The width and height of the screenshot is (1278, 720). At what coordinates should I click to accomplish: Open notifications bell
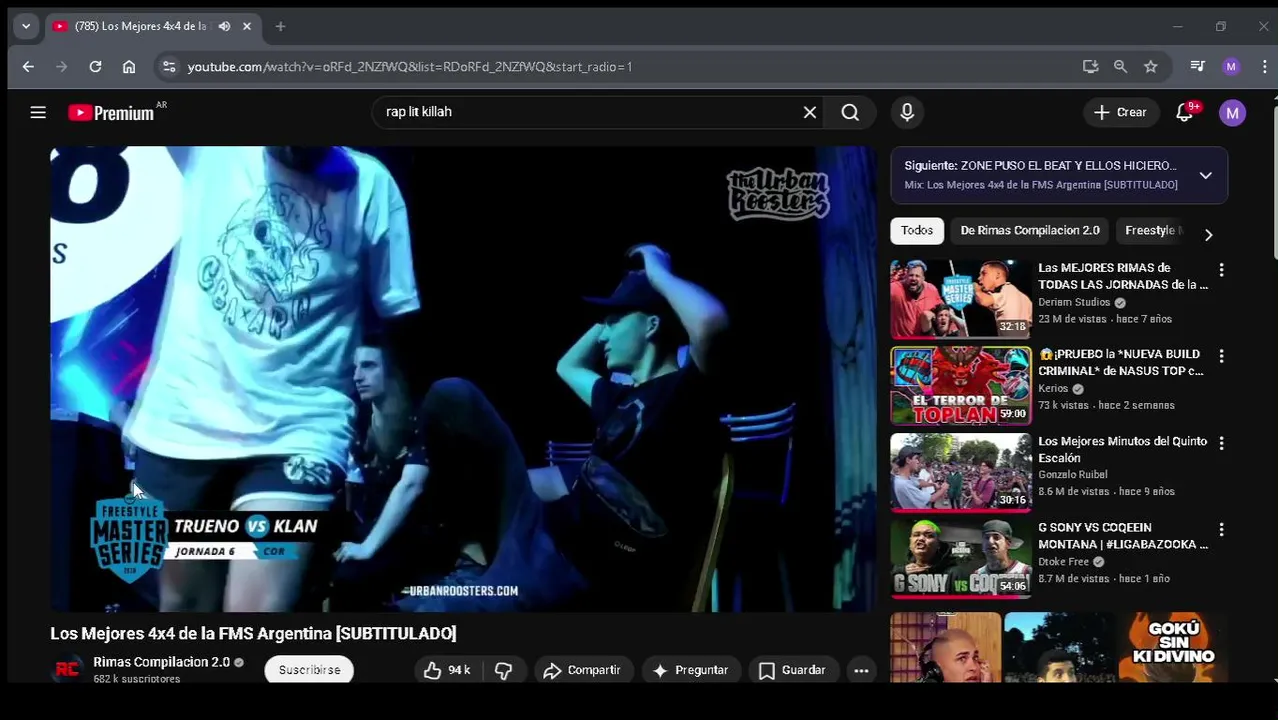click(x=1185, y=112)
